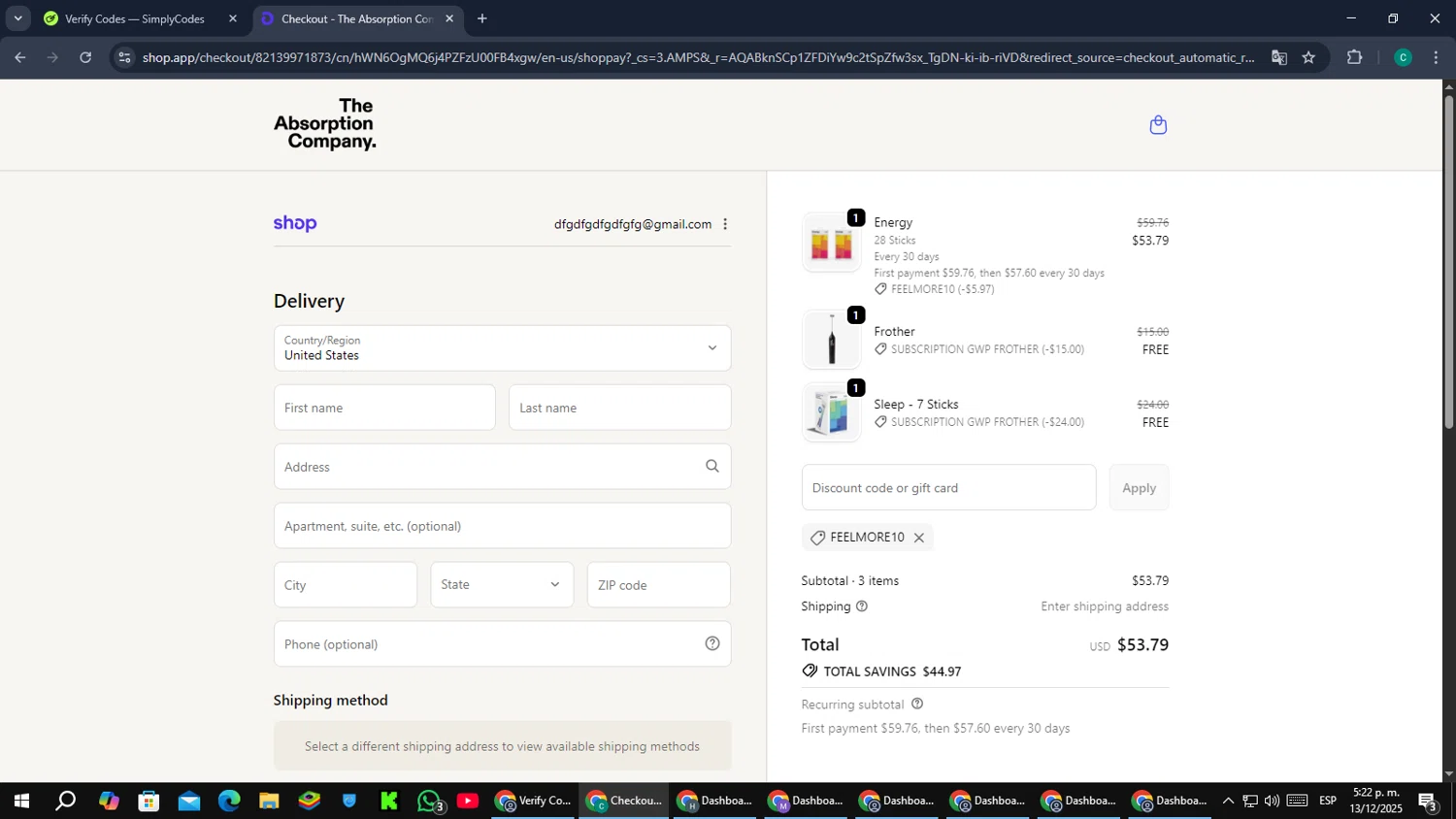1456x819 pixels.
Task: Switch to the Verify Codes — SimplyCodes tab
Action: (141, 18)
